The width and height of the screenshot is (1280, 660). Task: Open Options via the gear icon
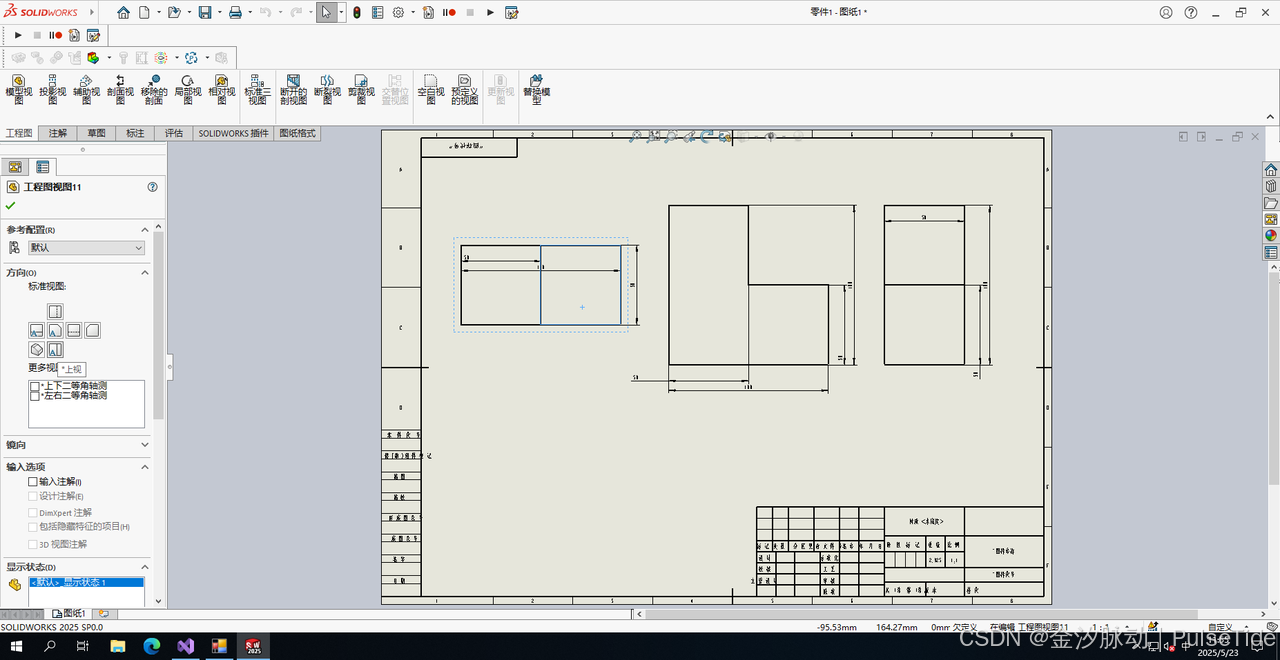pos(398,13)
